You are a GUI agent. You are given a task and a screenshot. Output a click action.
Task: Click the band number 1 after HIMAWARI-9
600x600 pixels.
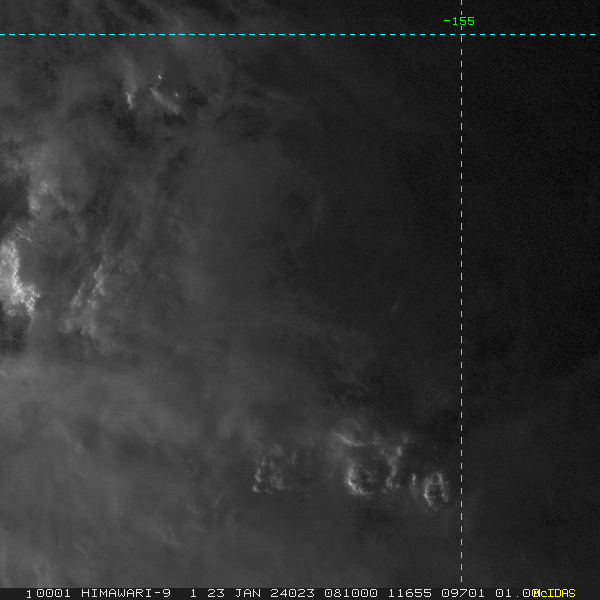coord(193,593)
